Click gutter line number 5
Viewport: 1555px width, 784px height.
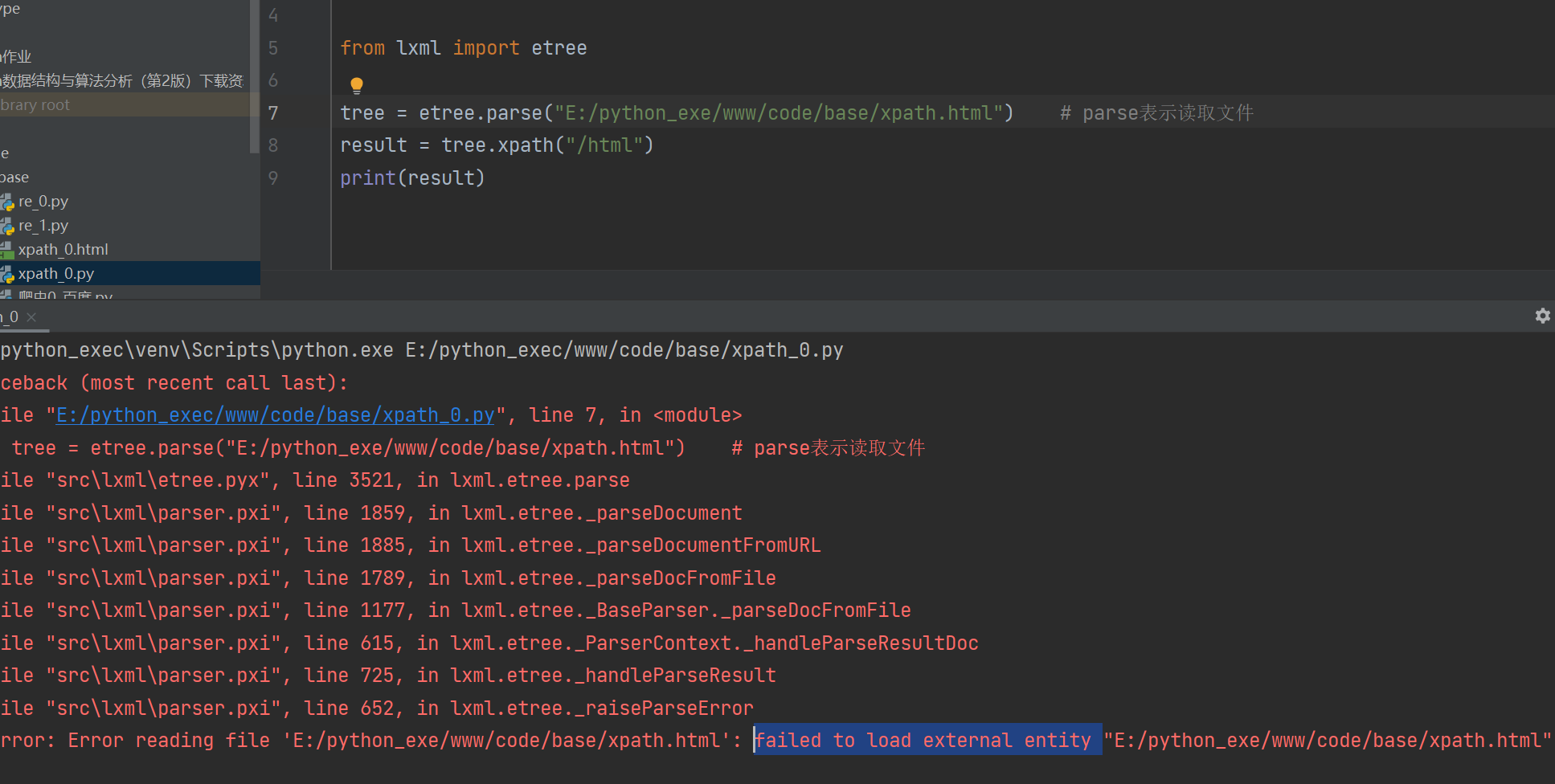[x=273, y=48]
